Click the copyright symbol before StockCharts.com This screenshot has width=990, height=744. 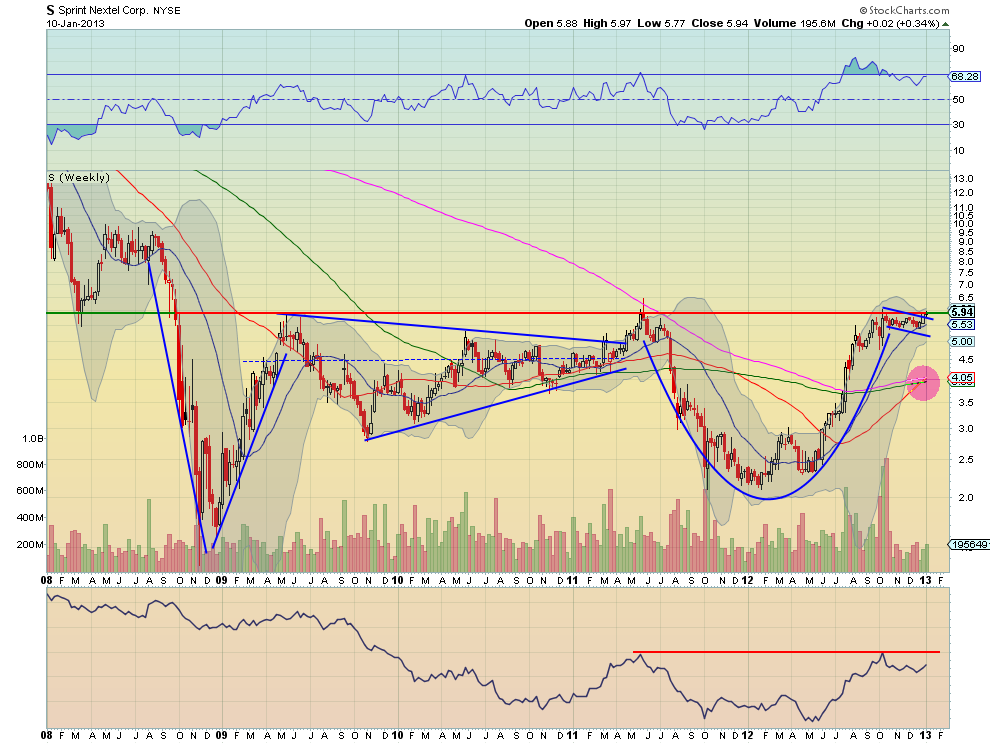[x=863, y=11]
